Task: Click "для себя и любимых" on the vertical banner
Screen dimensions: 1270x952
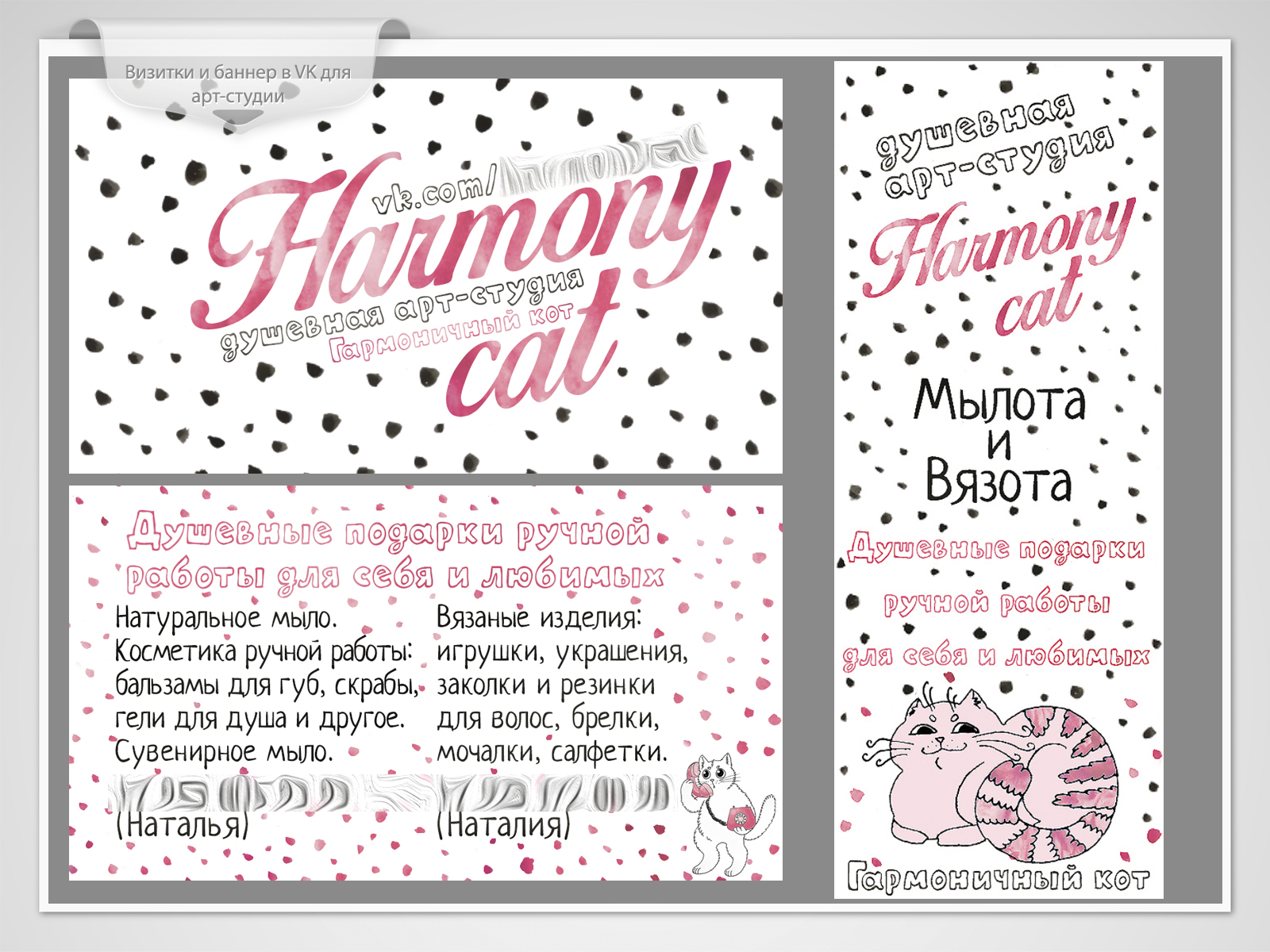Action: coord(996,656)
